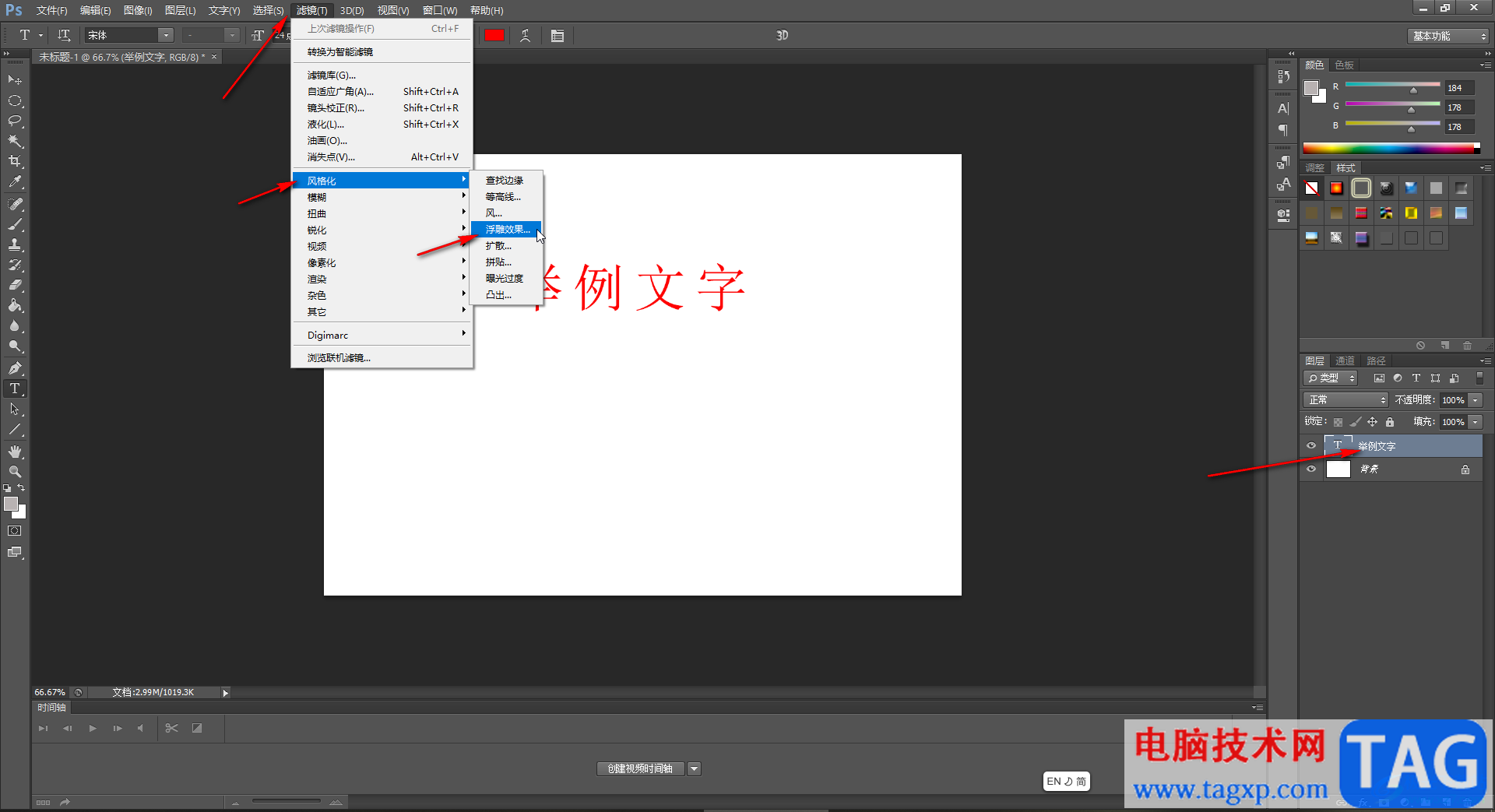Screen dimensions: 1495x812
Task: Expand the status bar info arrow
Action: pyautogui.click(x=226, y=693)
